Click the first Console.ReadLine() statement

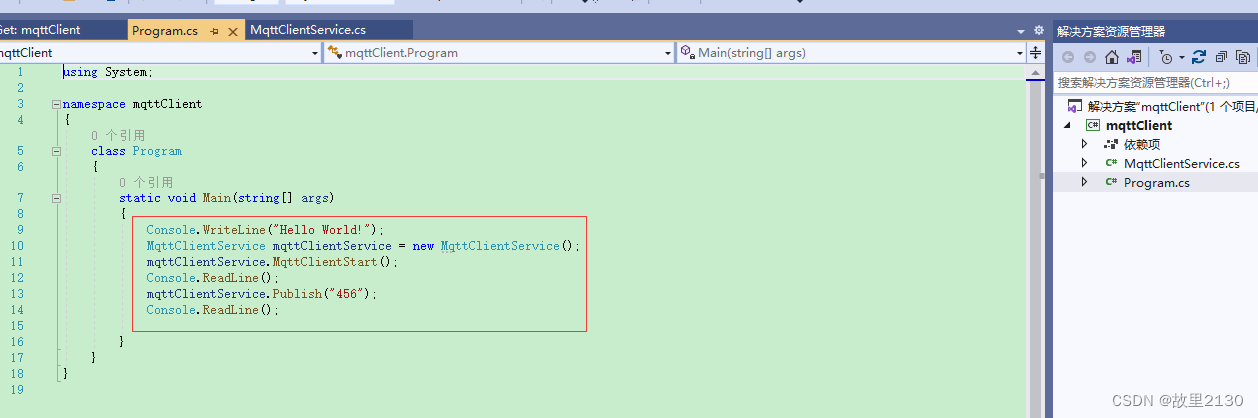point(213,278)
